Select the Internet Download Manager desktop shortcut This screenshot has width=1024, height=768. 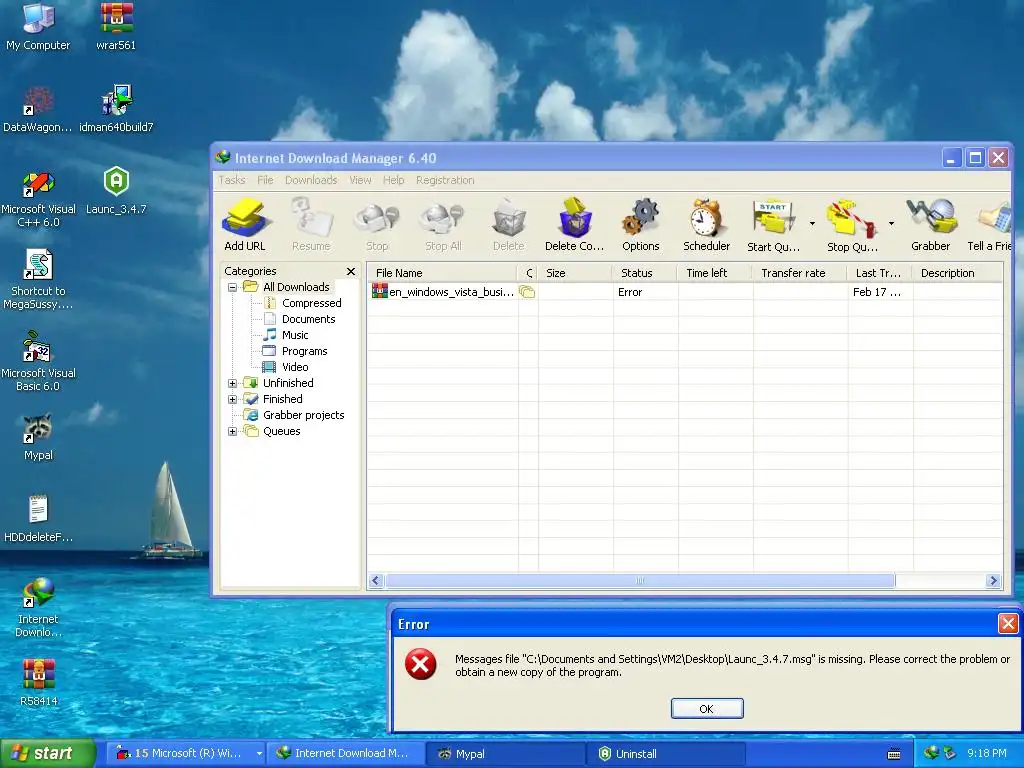point(38,607)
